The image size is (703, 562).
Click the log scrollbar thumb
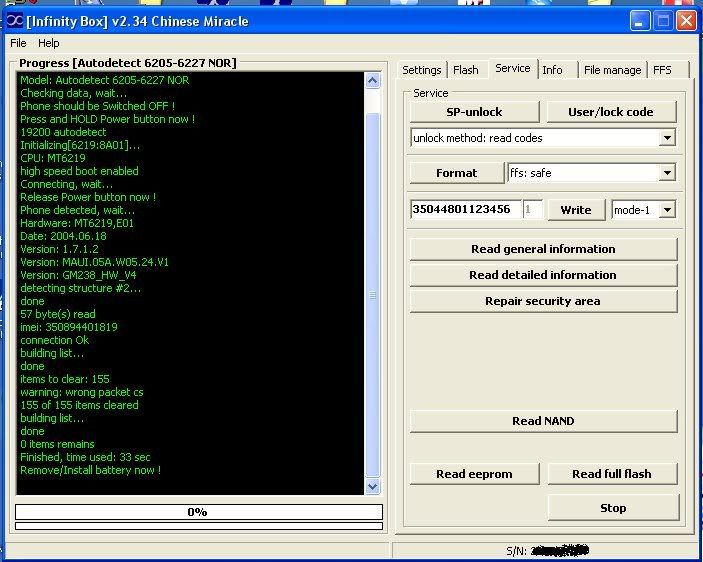click(x=373, y=295)
